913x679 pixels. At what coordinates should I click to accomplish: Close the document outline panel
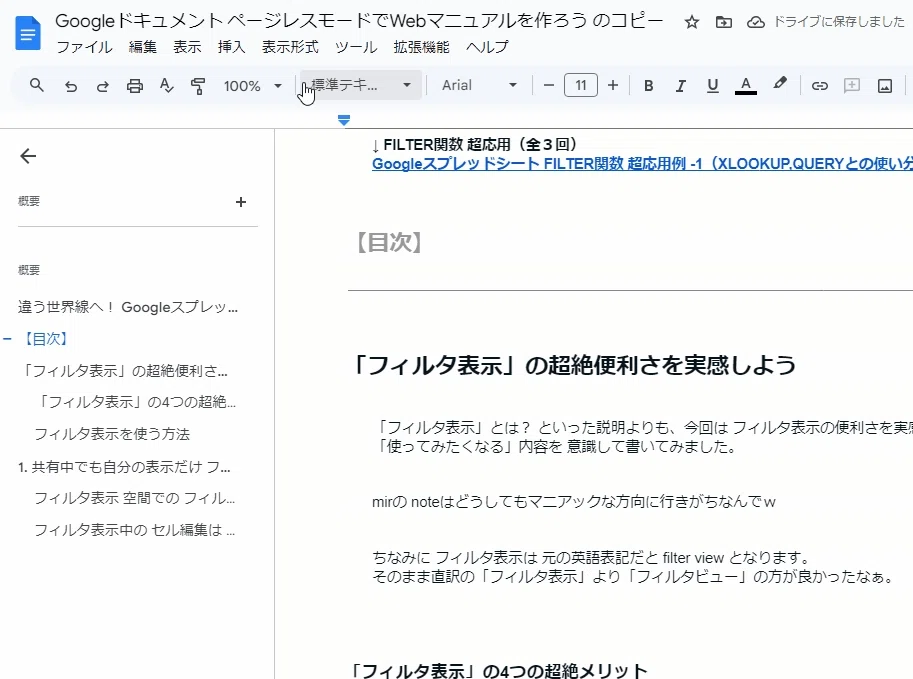pyautogui.click(x=28, y=155)
